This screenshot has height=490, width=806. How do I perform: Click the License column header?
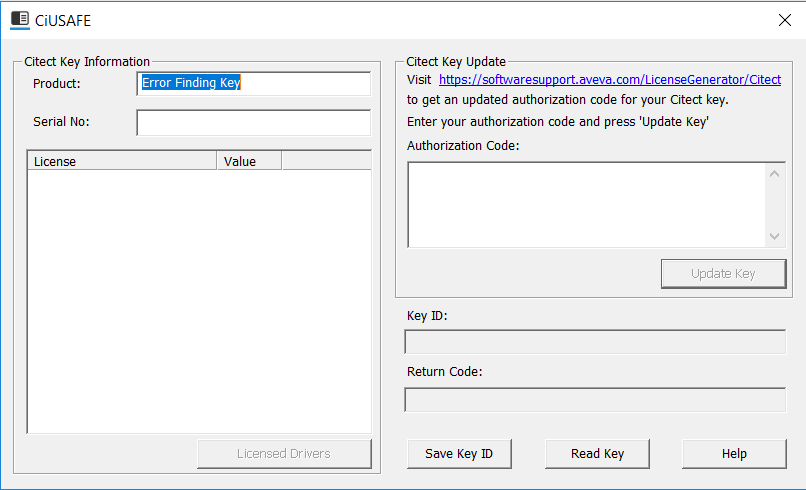(122, 161)
